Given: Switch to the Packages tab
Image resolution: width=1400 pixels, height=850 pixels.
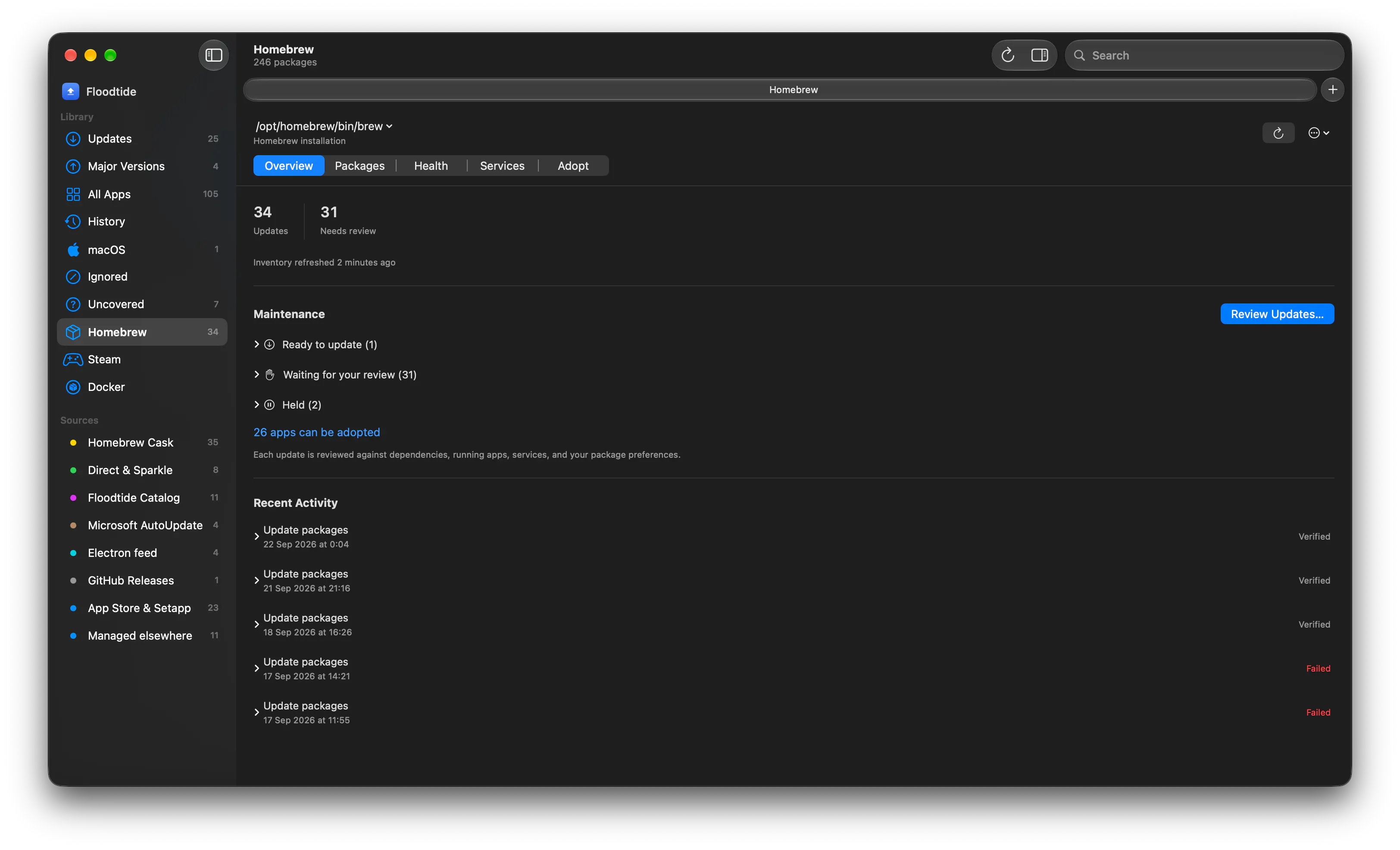Looking at the screenshot, I should tap(359, 166).
